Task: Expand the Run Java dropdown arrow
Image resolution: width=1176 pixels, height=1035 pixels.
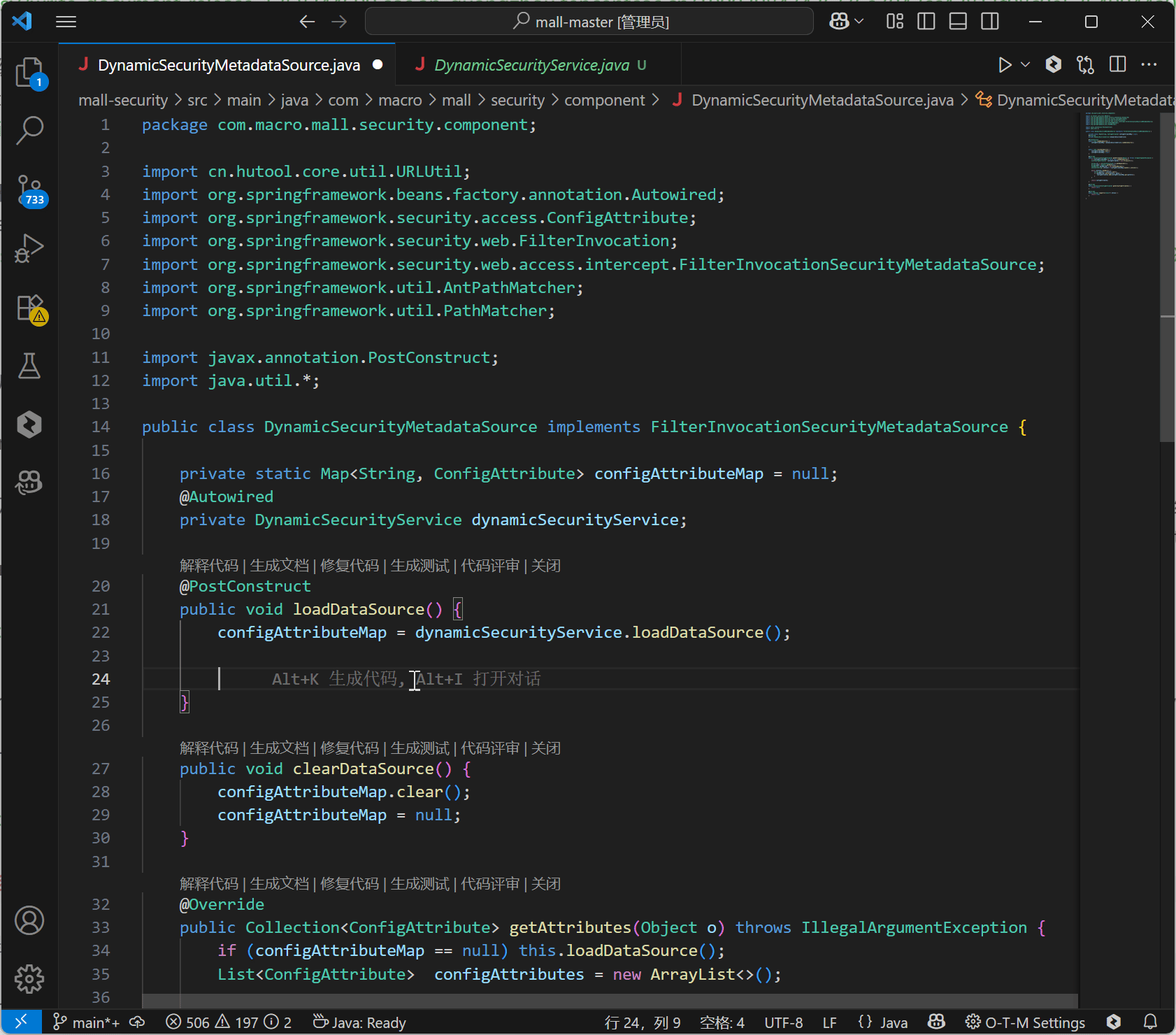Action: [x=1026, y=65]
